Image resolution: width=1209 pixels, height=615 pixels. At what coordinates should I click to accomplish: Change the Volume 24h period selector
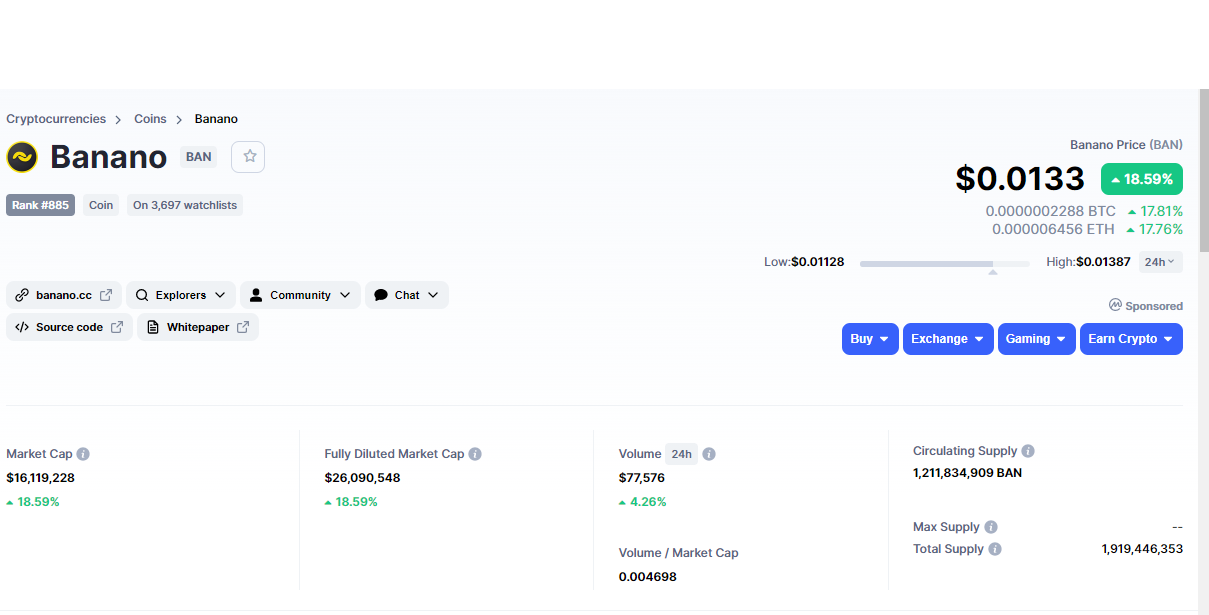(x=682, y=454)
